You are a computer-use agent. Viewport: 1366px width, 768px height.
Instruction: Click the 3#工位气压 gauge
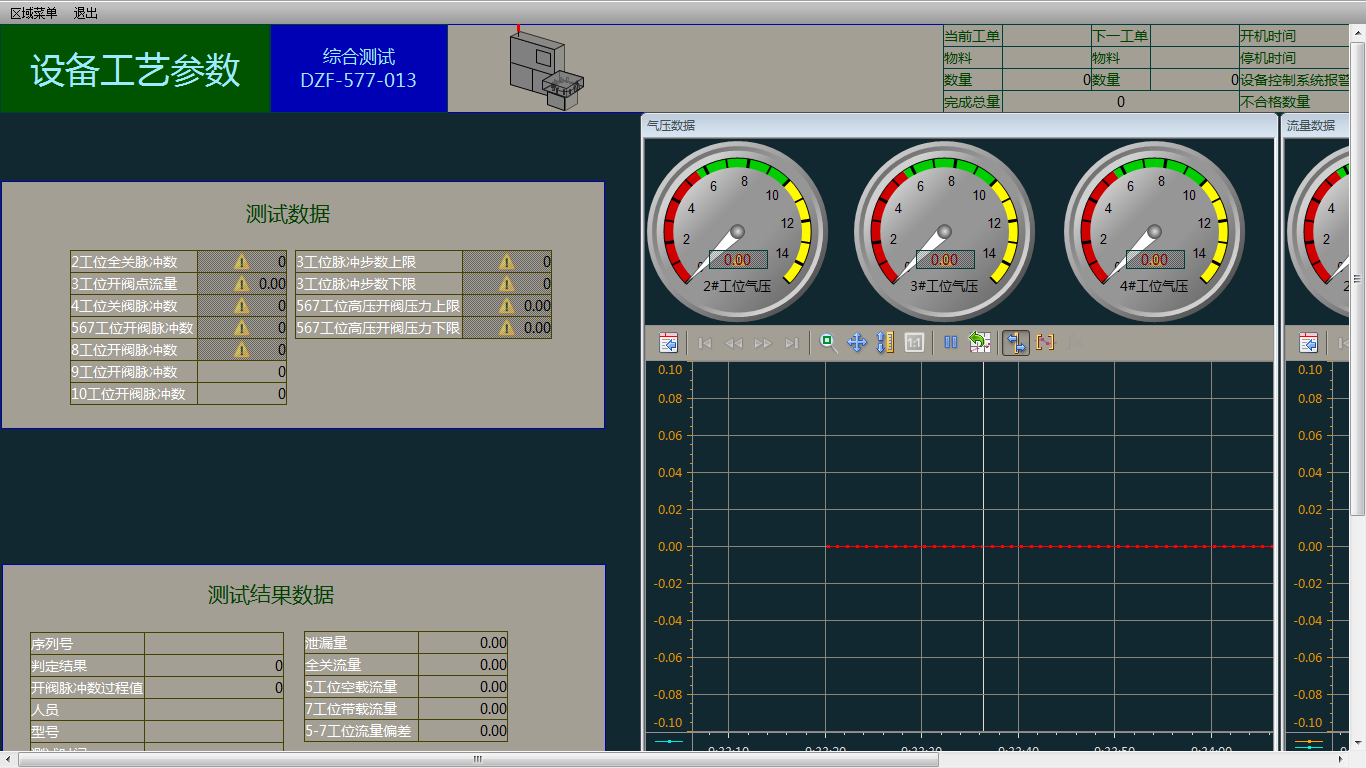click(x=945, y=232)
